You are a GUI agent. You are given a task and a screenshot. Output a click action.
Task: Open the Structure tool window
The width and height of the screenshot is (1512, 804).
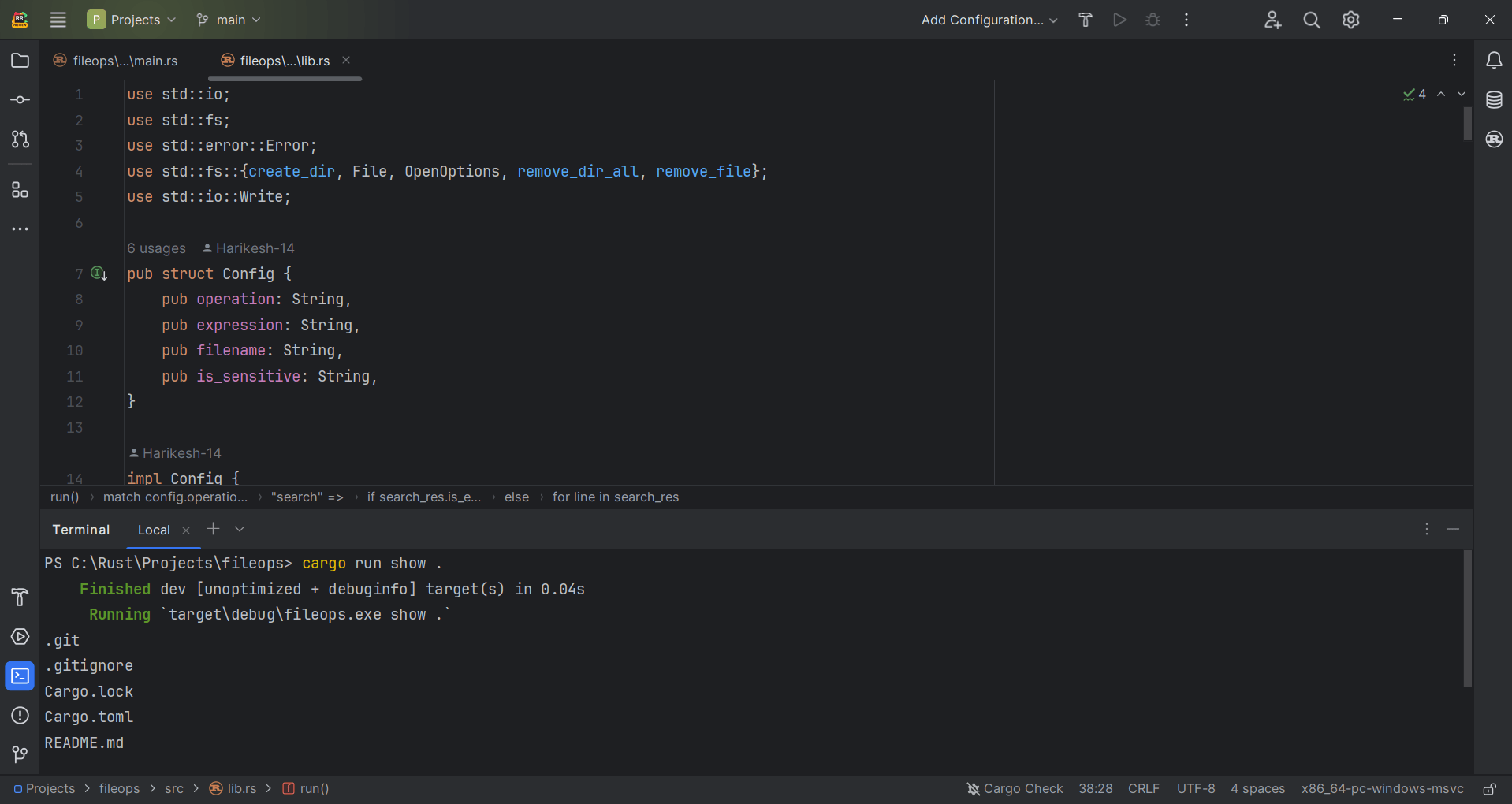pyautogui.click(x=20, y=190)
